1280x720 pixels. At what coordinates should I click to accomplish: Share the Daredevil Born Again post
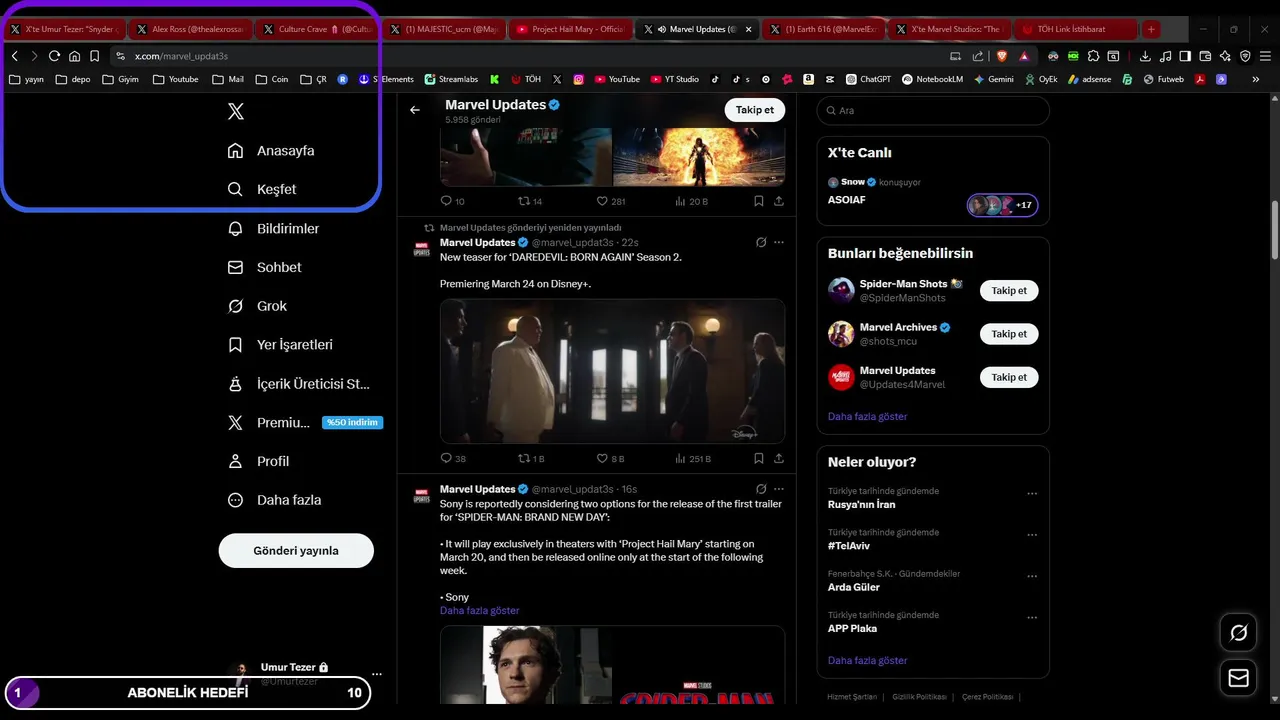click(779, 459)
